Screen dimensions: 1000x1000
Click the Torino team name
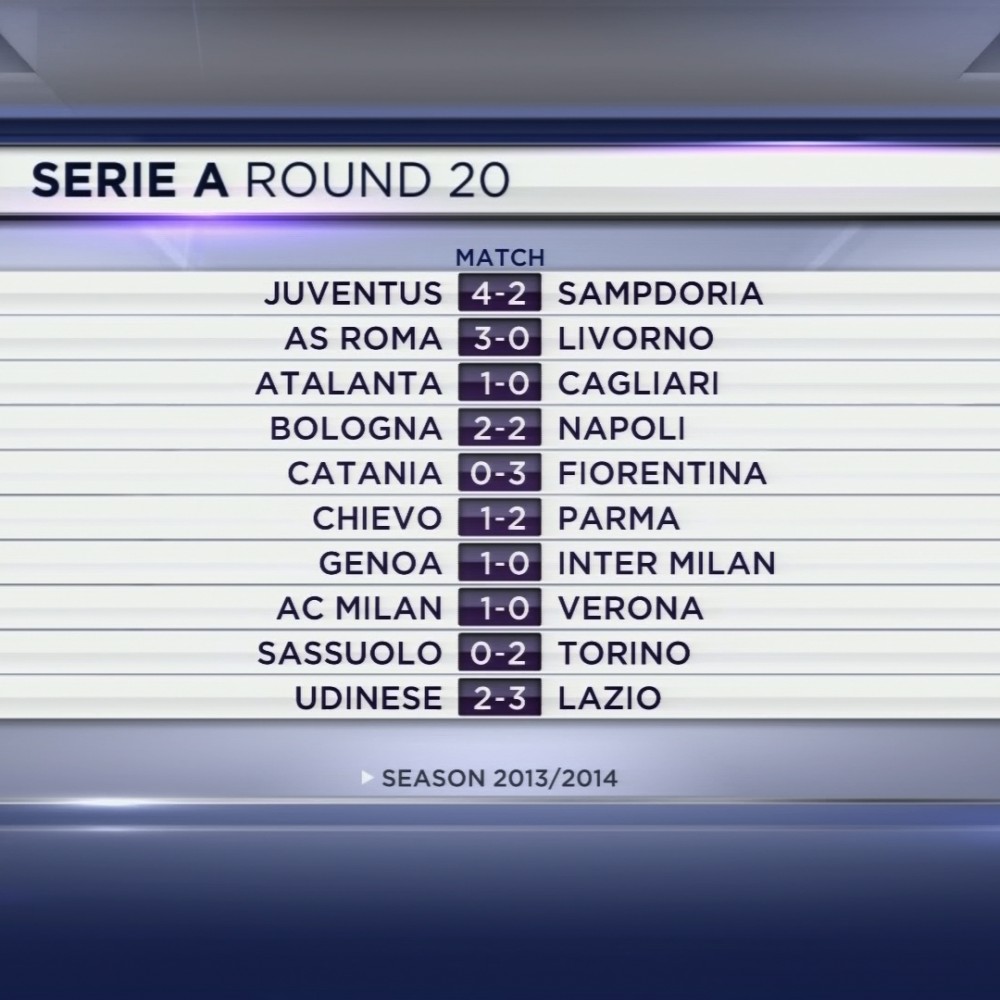[624, 653]
